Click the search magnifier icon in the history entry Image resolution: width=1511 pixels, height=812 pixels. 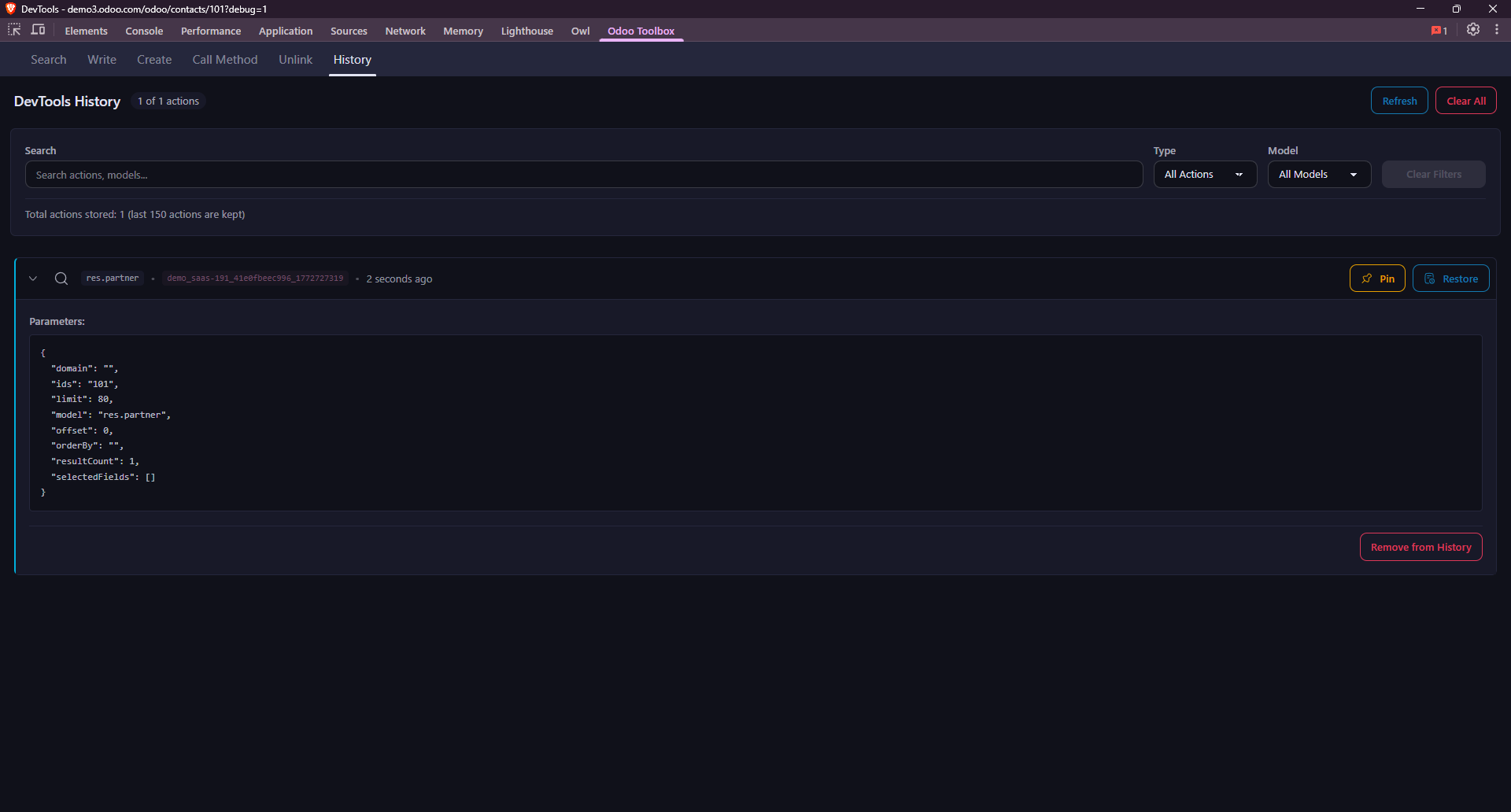click(61, 278)
